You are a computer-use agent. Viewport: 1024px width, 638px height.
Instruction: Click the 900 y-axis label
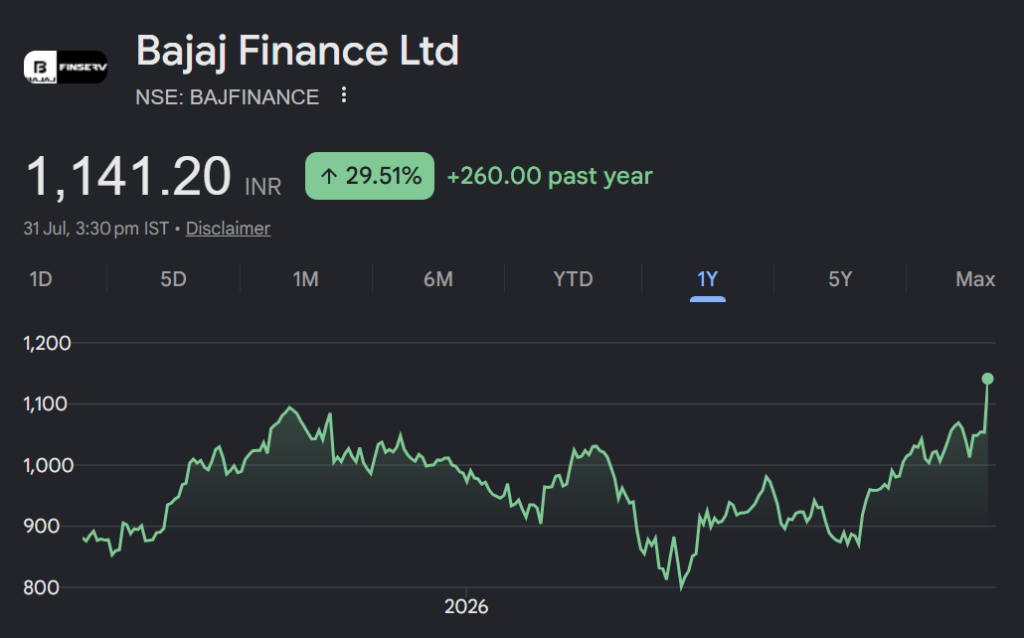coord(42,526)
